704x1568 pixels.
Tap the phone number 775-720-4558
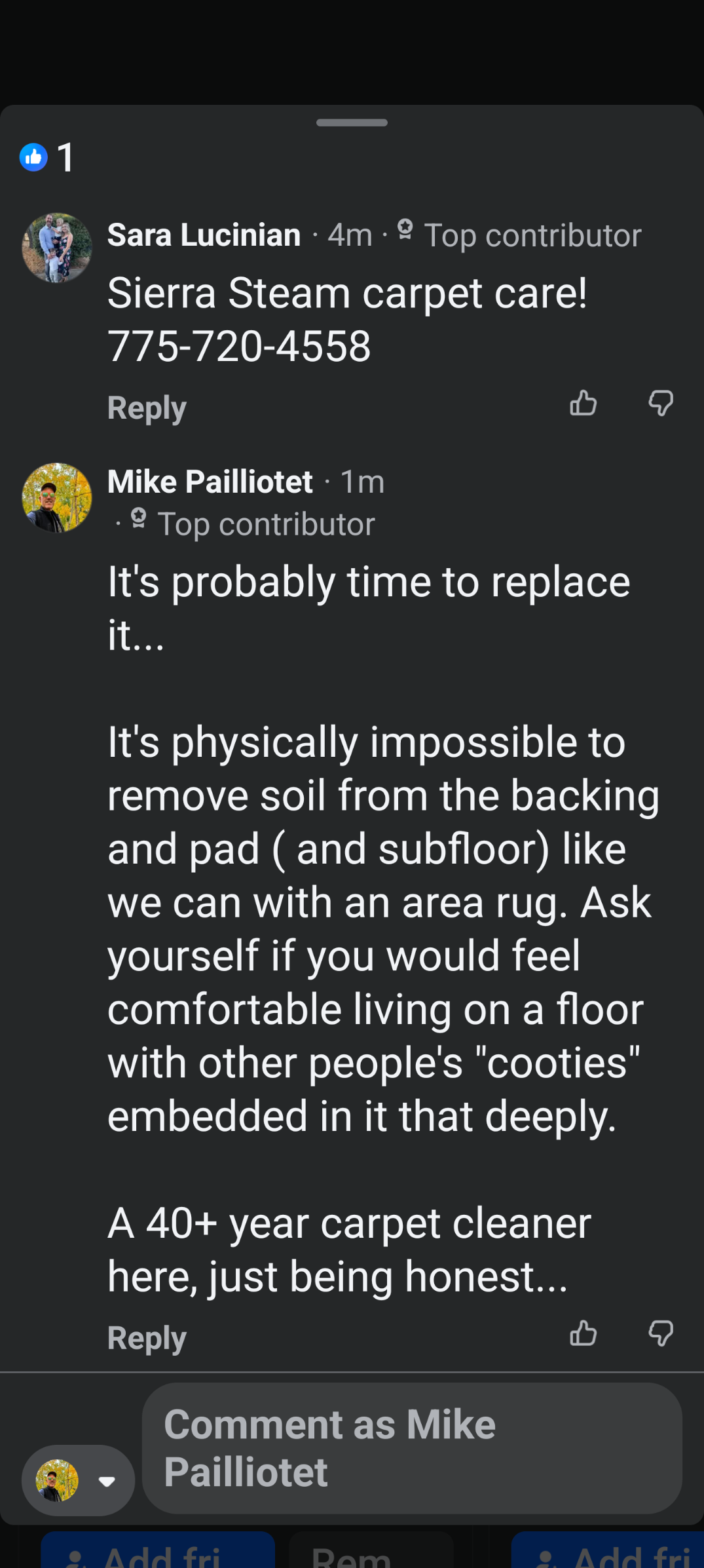click(239, 346)
